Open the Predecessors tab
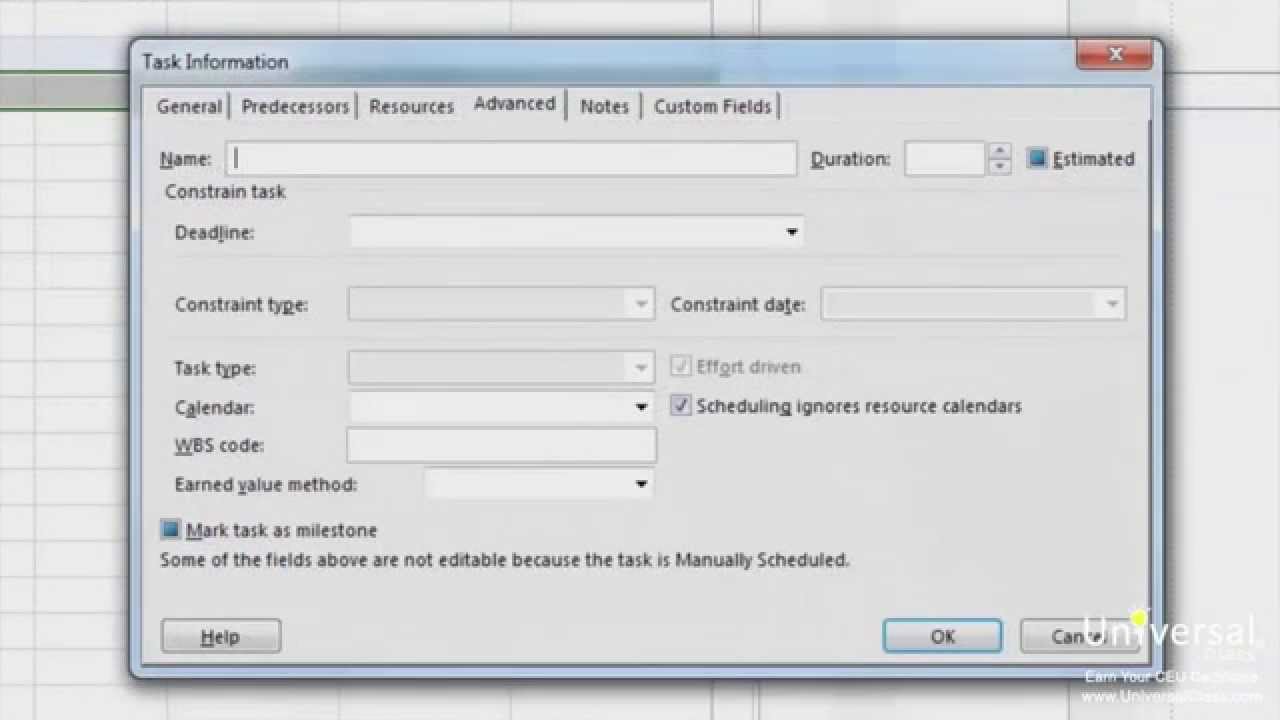This screenshot has width=1280, height=720. [x=295, y=106]
